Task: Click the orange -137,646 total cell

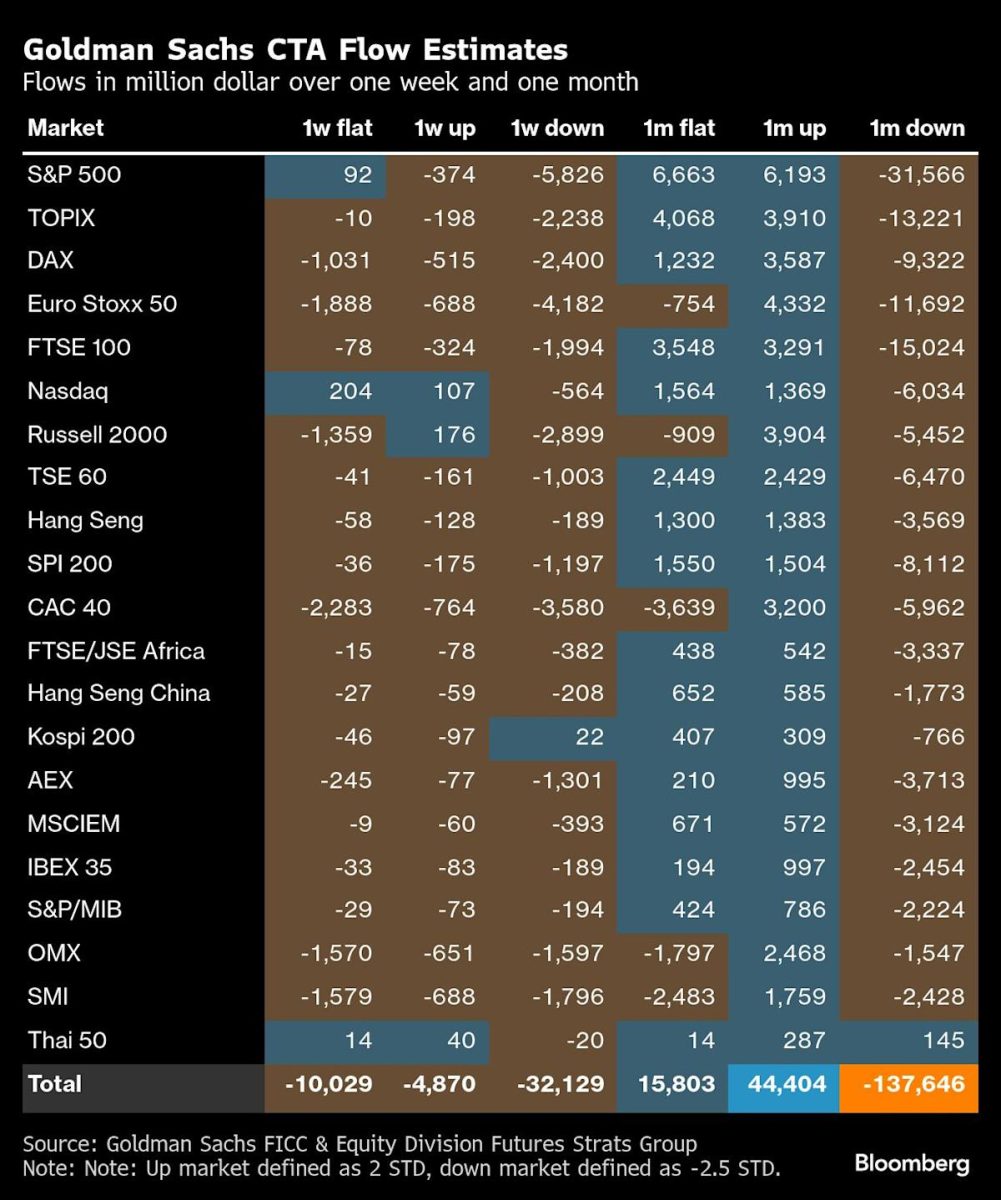Action: click(x=909, y=1085)
